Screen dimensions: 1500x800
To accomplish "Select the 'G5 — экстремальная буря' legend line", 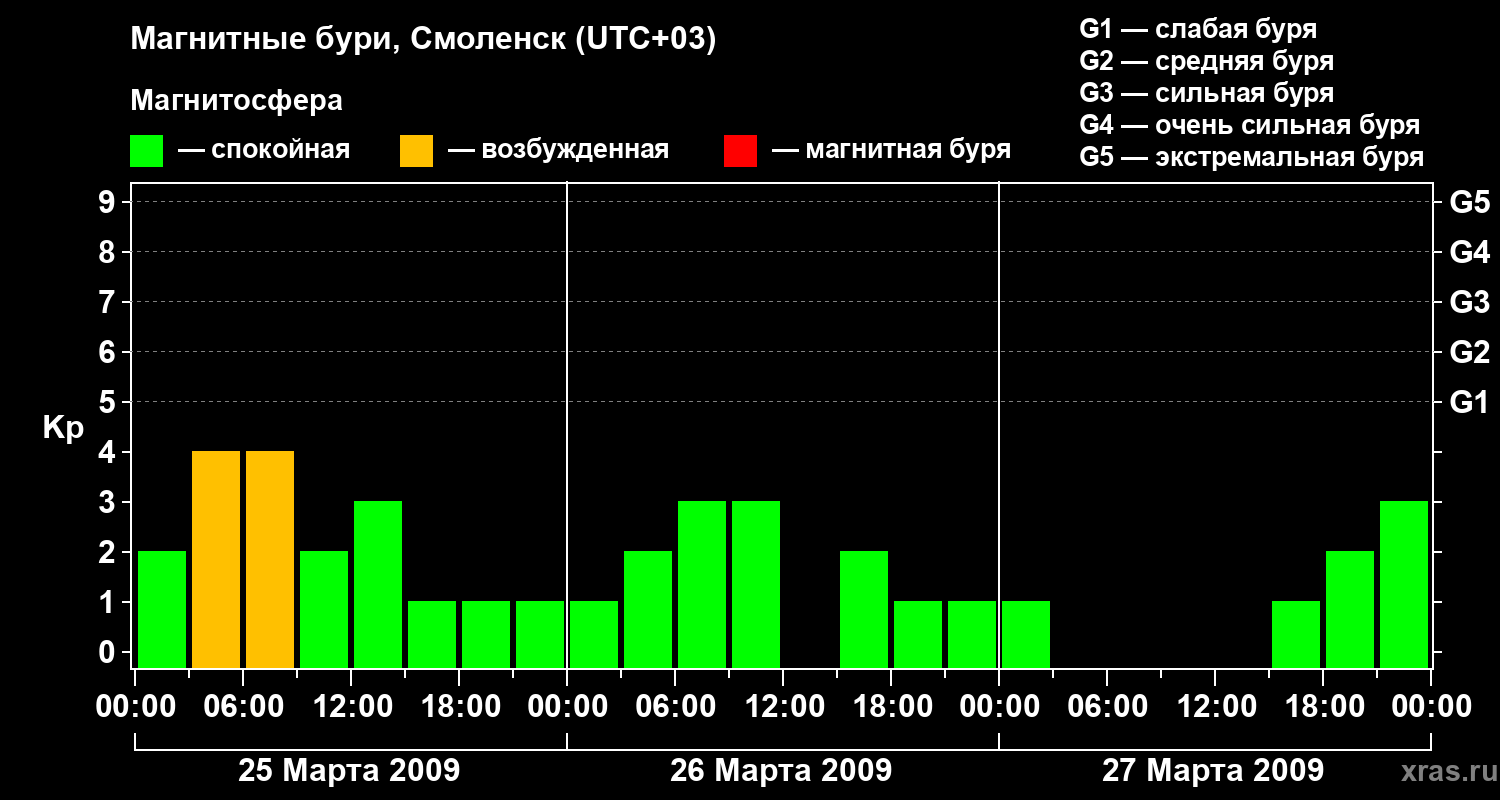I will (1252, 157).
